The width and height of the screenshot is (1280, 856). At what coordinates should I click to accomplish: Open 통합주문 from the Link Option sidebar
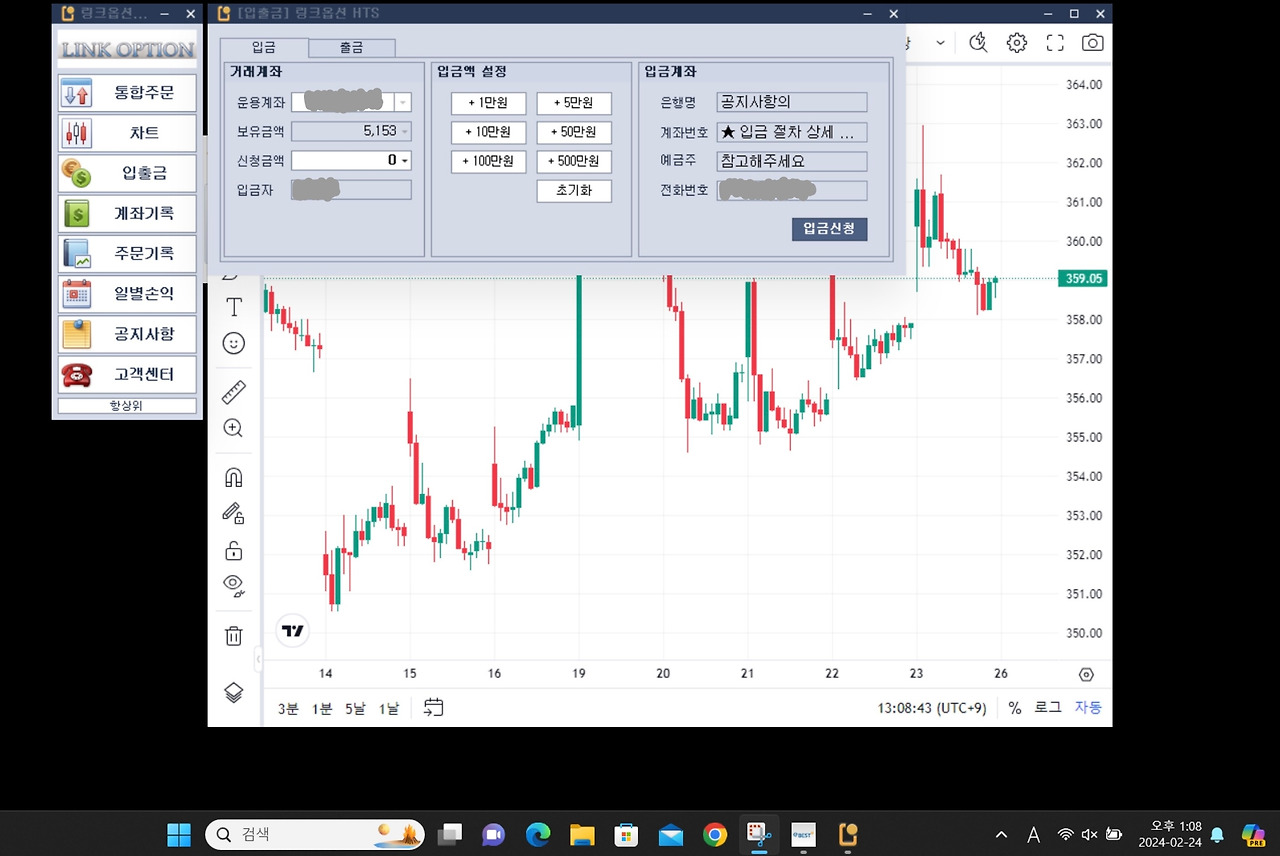(127, 93)
